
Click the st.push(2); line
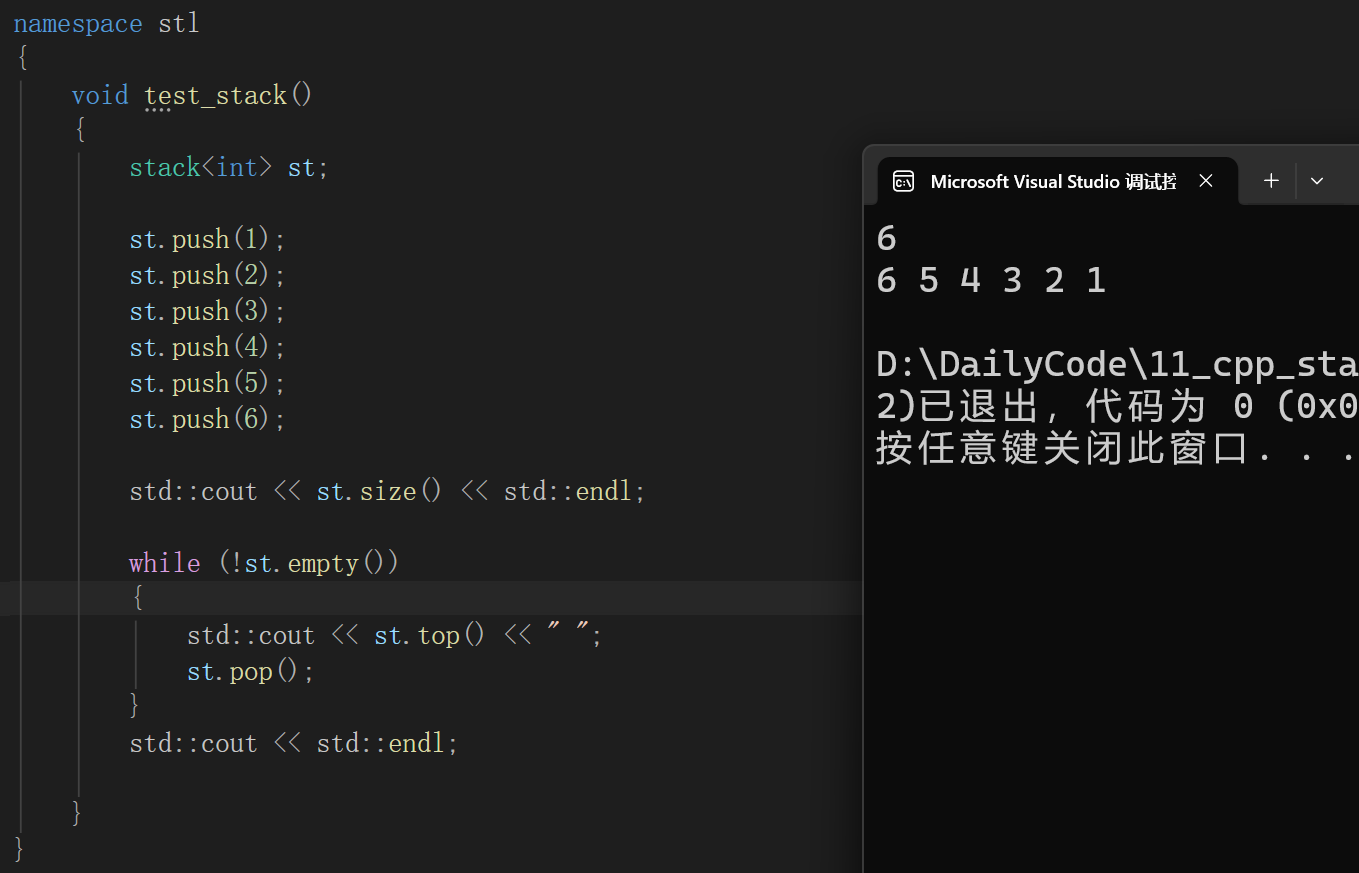(x=208, y=275)
